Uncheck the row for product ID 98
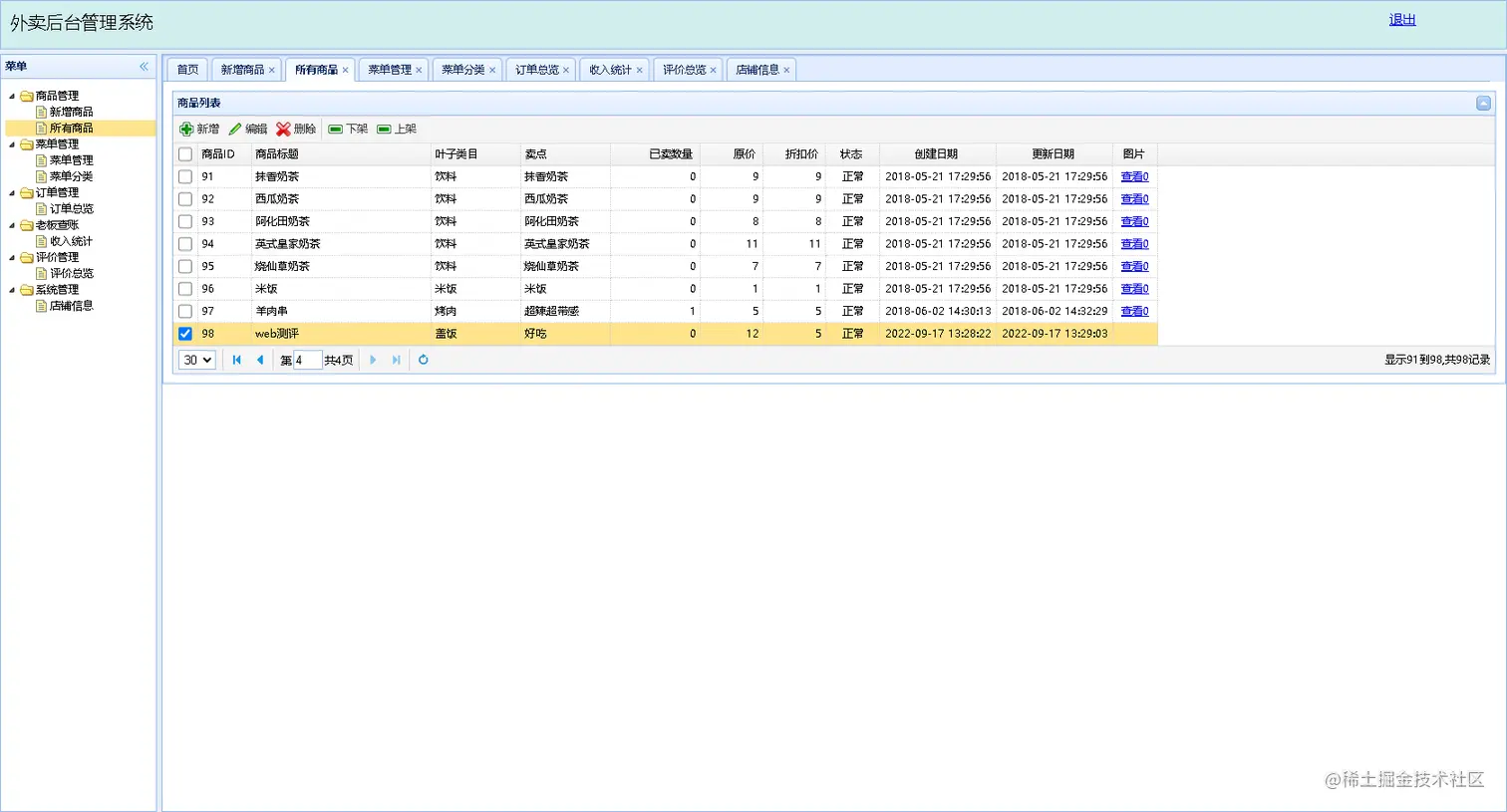This screenshot has height=812, width=1507. point(185,334)
